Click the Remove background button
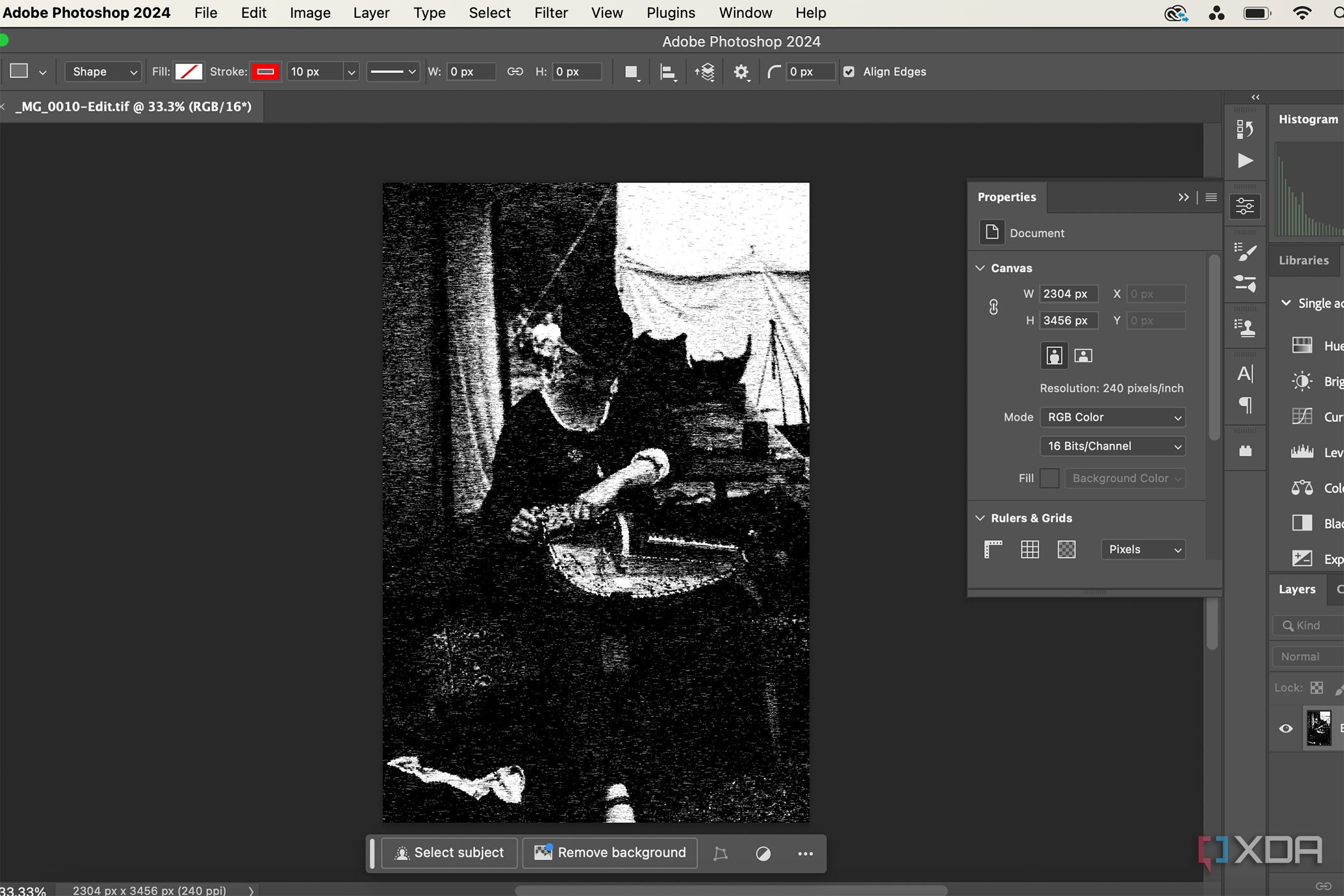Screen dimensions: 1344x896 609,852
